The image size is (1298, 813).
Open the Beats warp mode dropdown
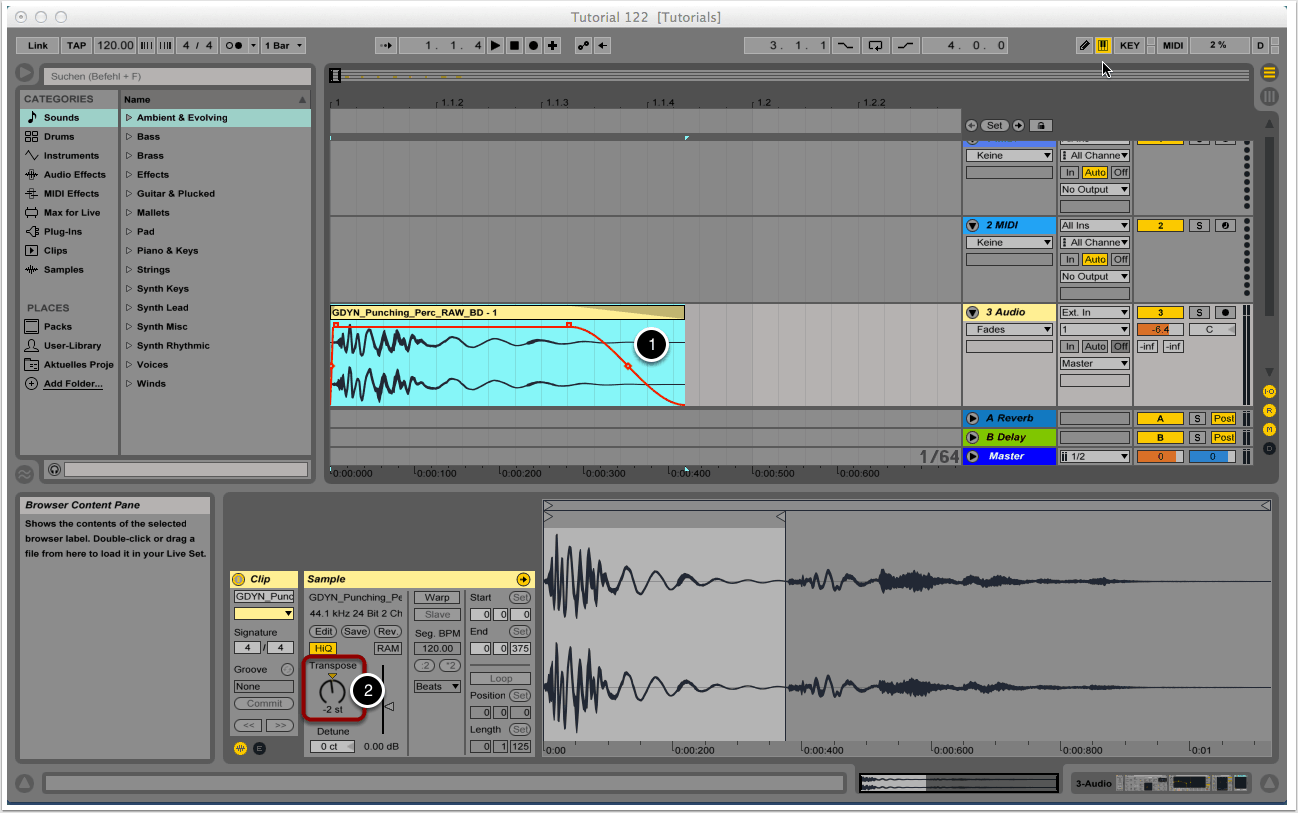click(437, 687)
